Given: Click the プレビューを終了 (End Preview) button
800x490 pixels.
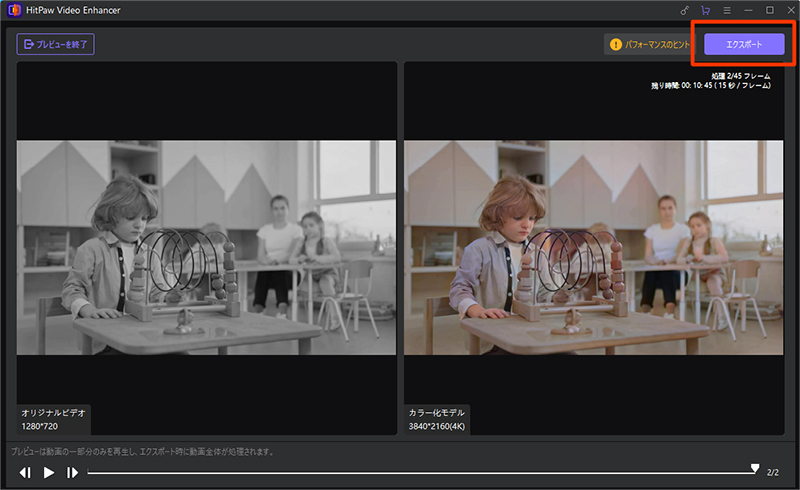Looking at the screenshot, I should point(55,45).
